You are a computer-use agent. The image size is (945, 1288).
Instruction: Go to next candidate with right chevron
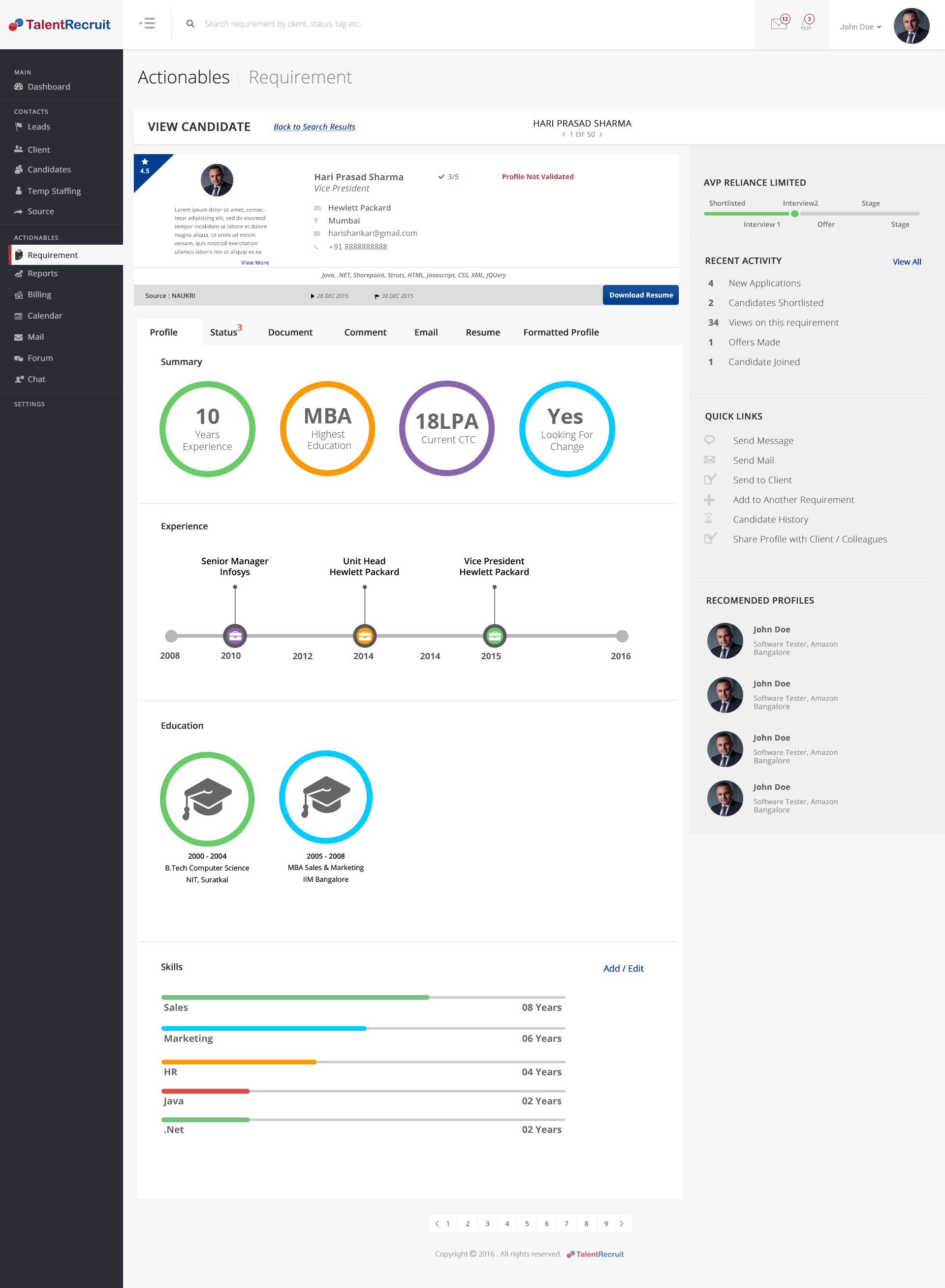600,134
